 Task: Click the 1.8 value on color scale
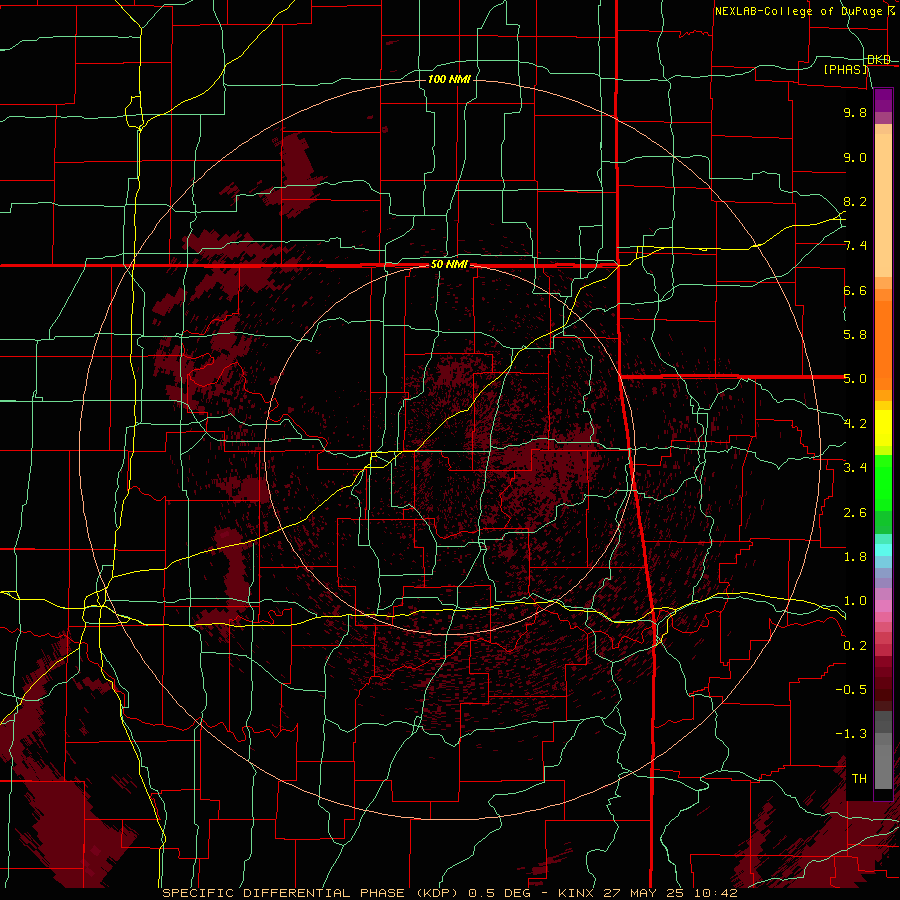855,557
